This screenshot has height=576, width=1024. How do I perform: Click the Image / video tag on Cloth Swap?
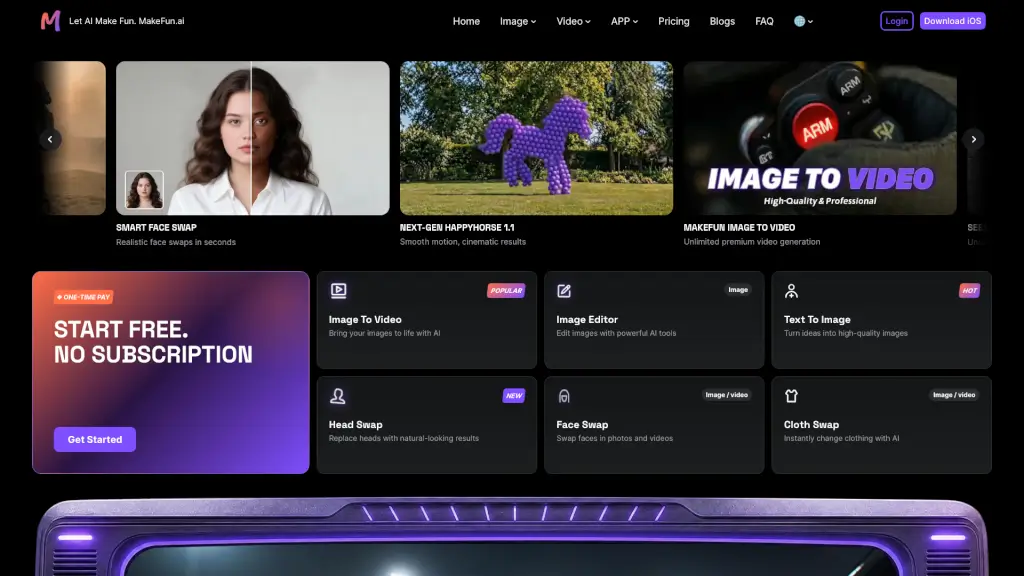pos(953,395)
